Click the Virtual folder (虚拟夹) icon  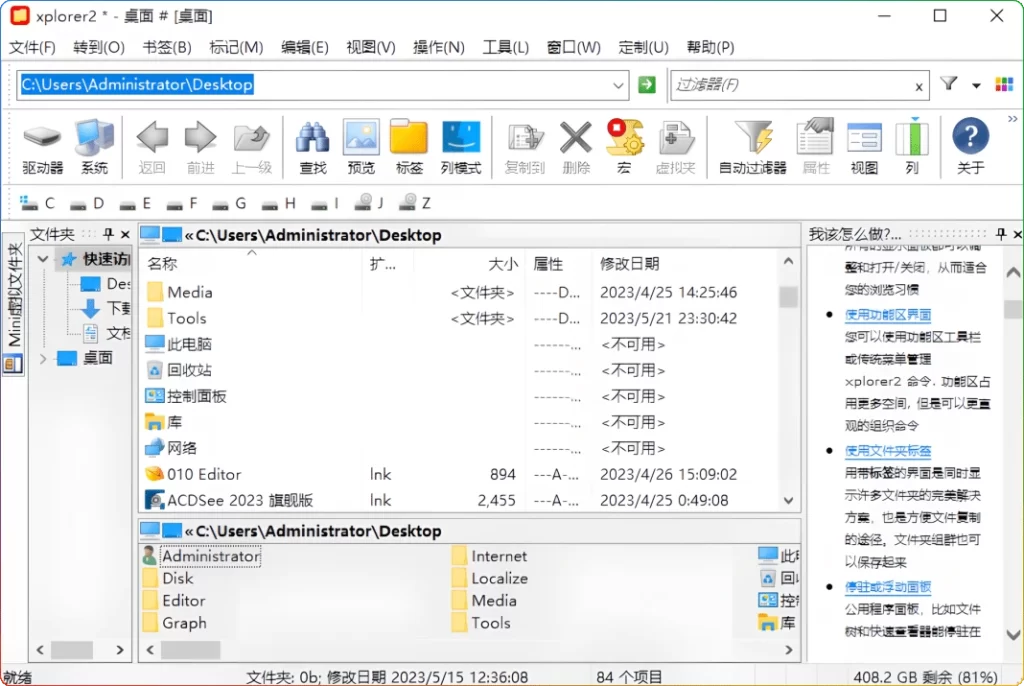coord(675,147)
